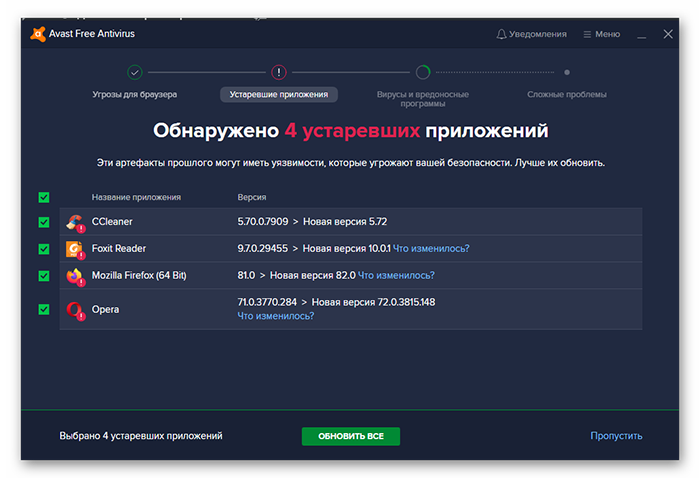Select the Угрозы для браузера step
This screenshot has height=478, width=700.
point(134,94)
